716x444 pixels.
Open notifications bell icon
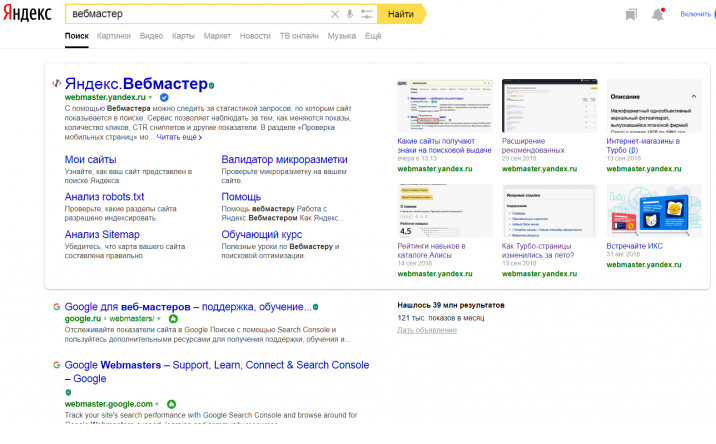click(x=658, y=15)
